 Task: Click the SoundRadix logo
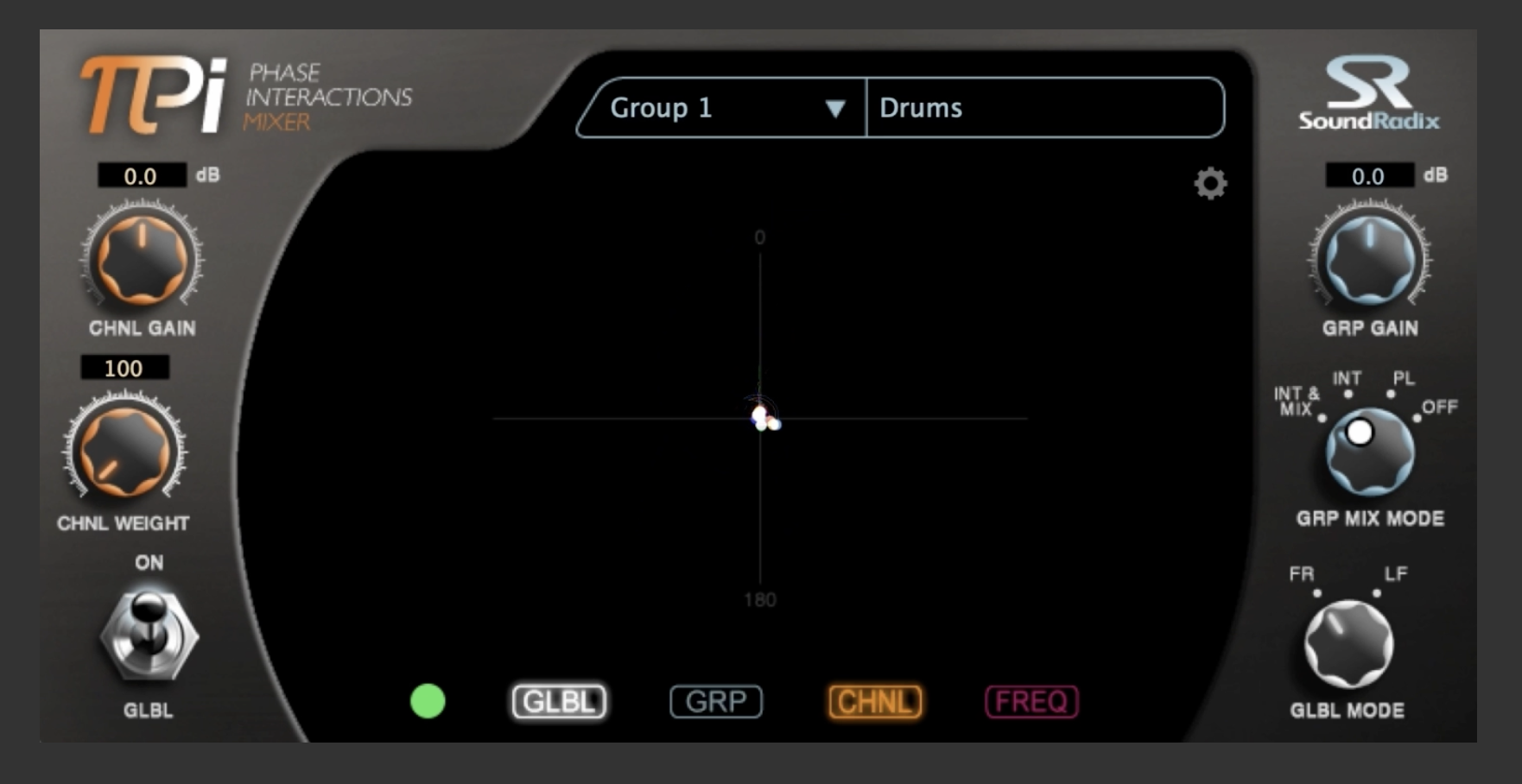coord(1369,93)
